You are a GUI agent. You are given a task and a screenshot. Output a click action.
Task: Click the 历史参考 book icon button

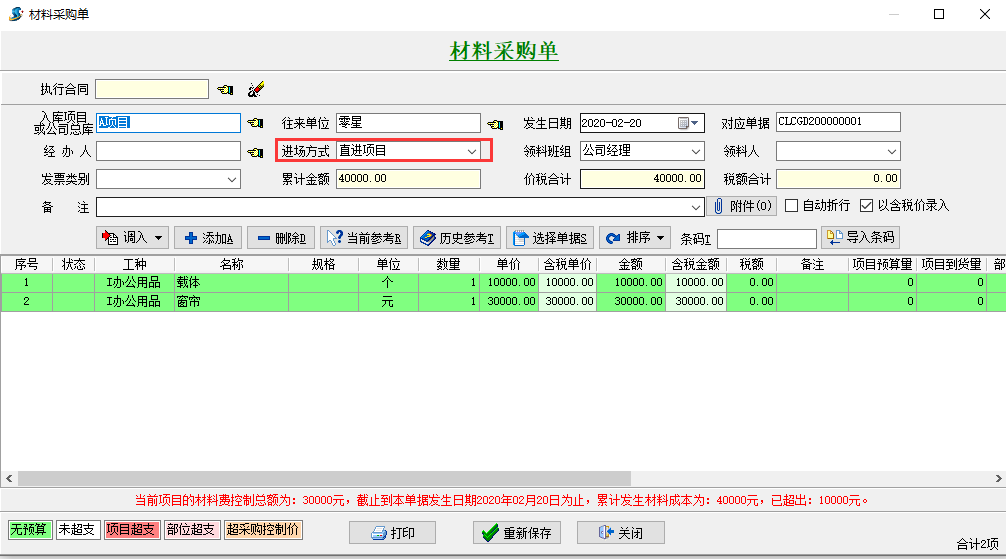[x=456, y=238]
